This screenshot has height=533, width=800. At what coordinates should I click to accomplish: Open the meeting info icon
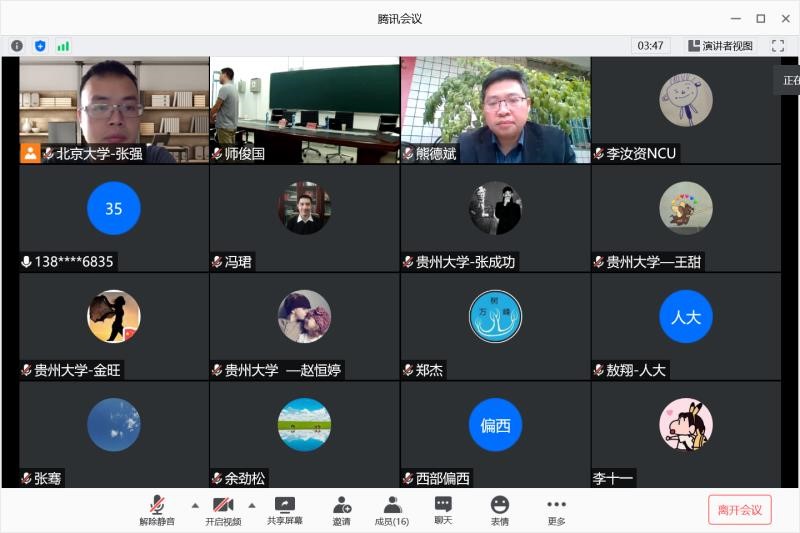click(17, 46)
